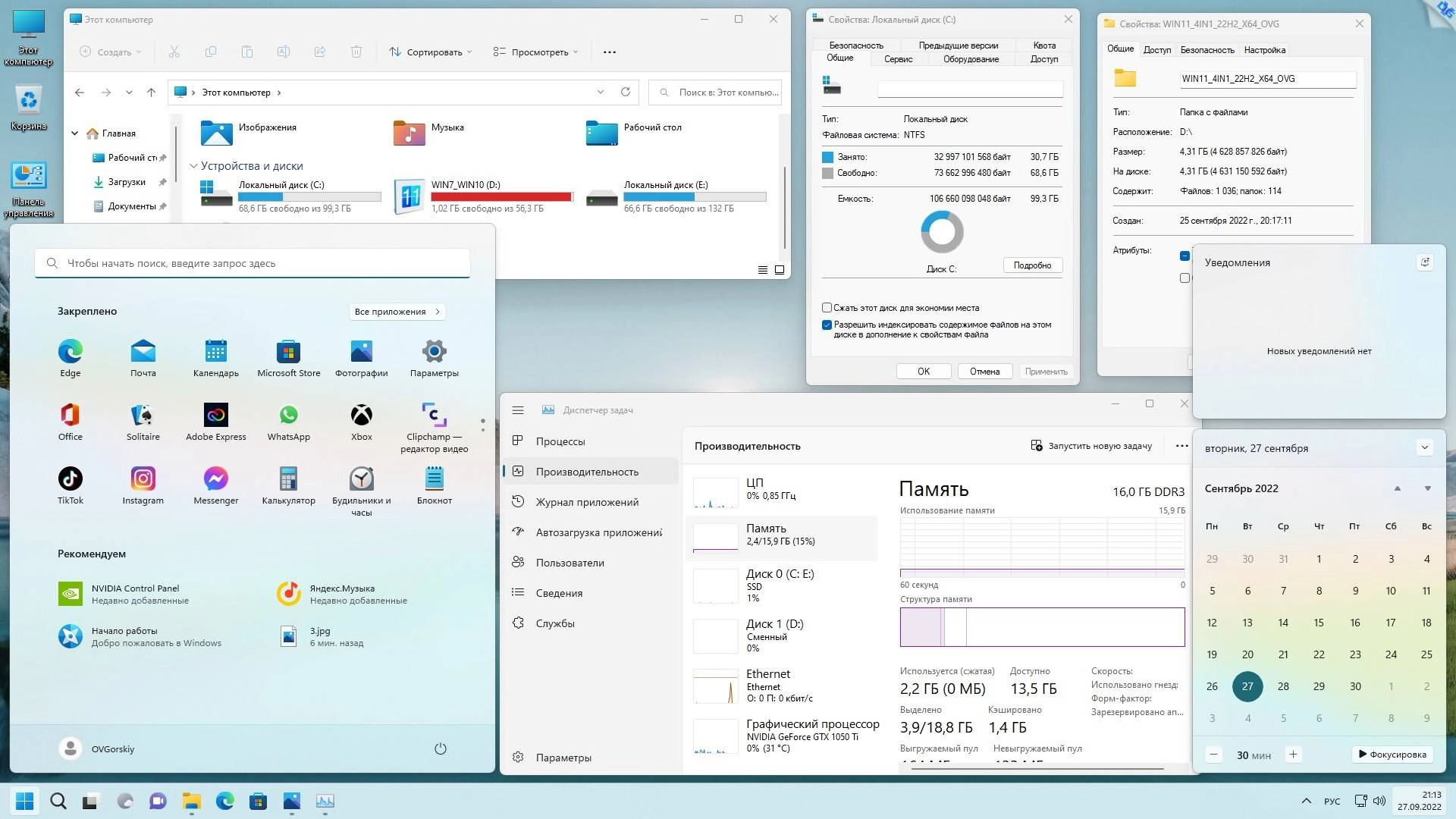Switch to the Сервис tab in disk properties
Image resolution: width=1456 pixels, height=819 pixels.
pyautogui.click(x=898, y=58)
